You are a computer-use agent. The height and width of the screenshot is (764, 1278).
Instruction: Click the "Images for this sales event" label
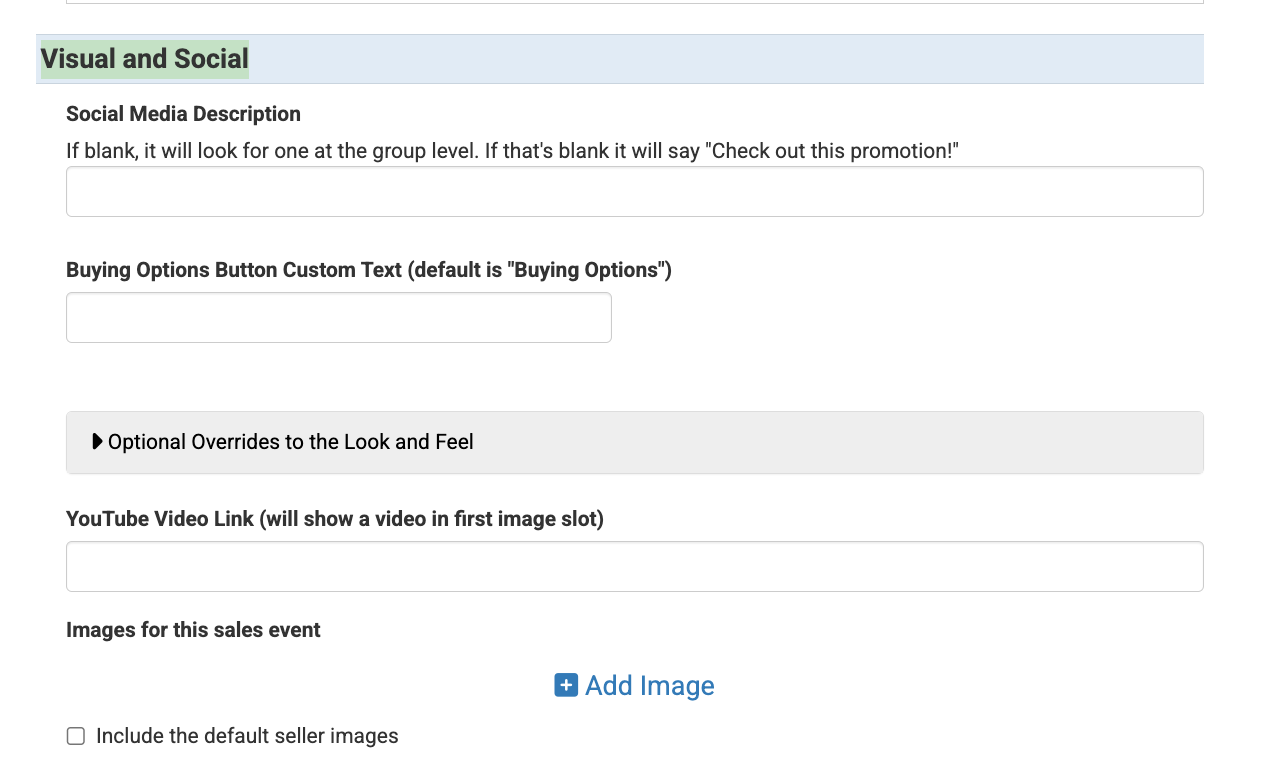point(193,630)
